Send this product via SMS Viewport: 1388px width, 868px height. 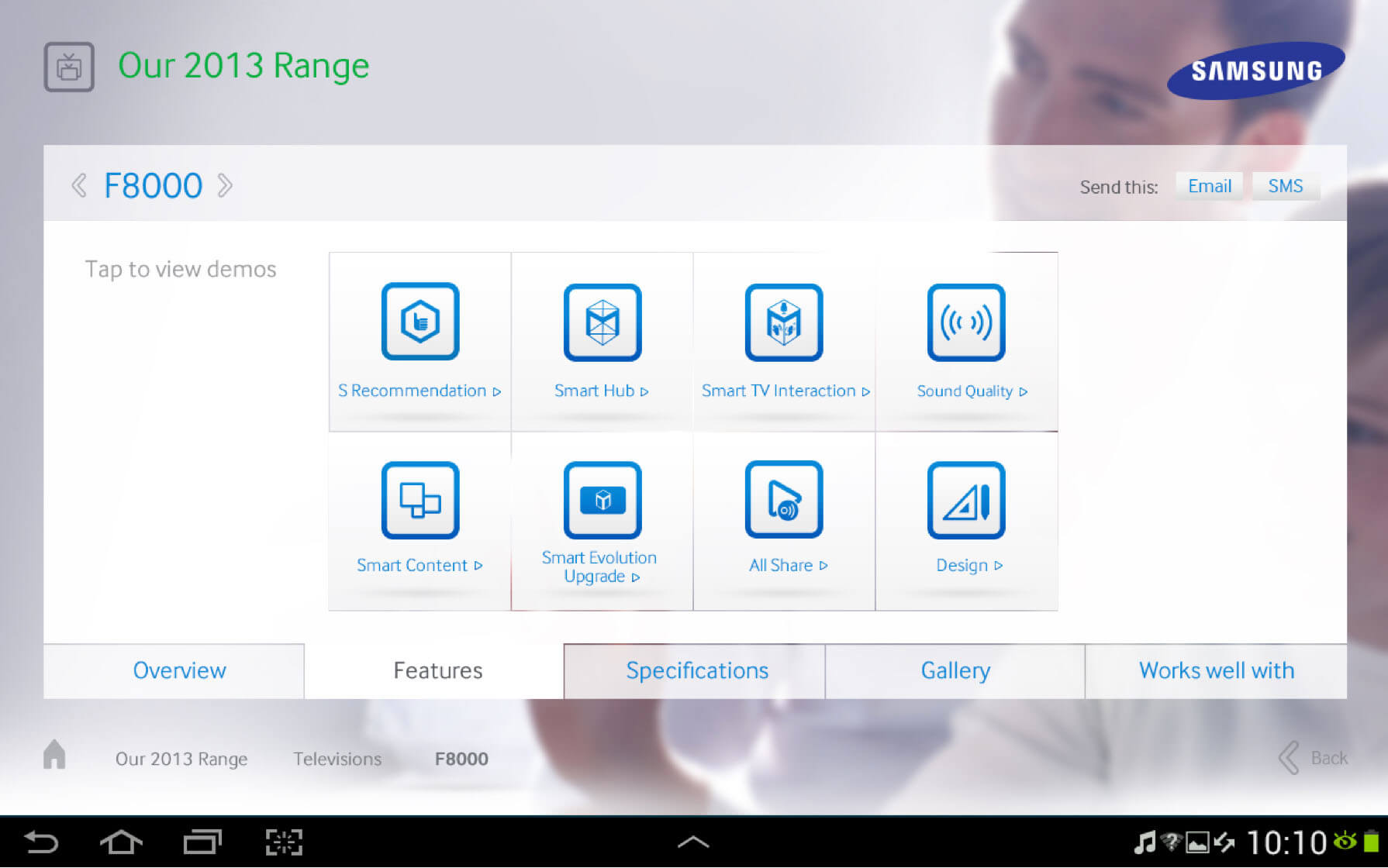[1285, 187]
